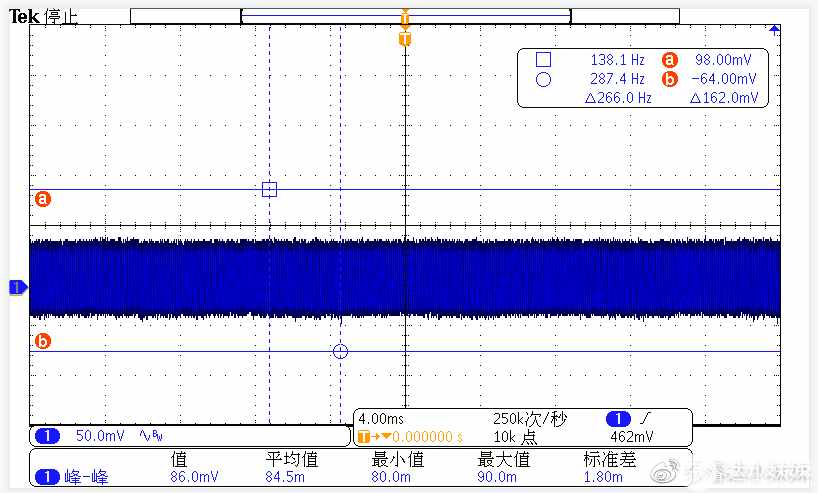Click the orange trigger position marker T
This screenshot has height=493, width=818.
pyautogui.click(x=404, y=39)
